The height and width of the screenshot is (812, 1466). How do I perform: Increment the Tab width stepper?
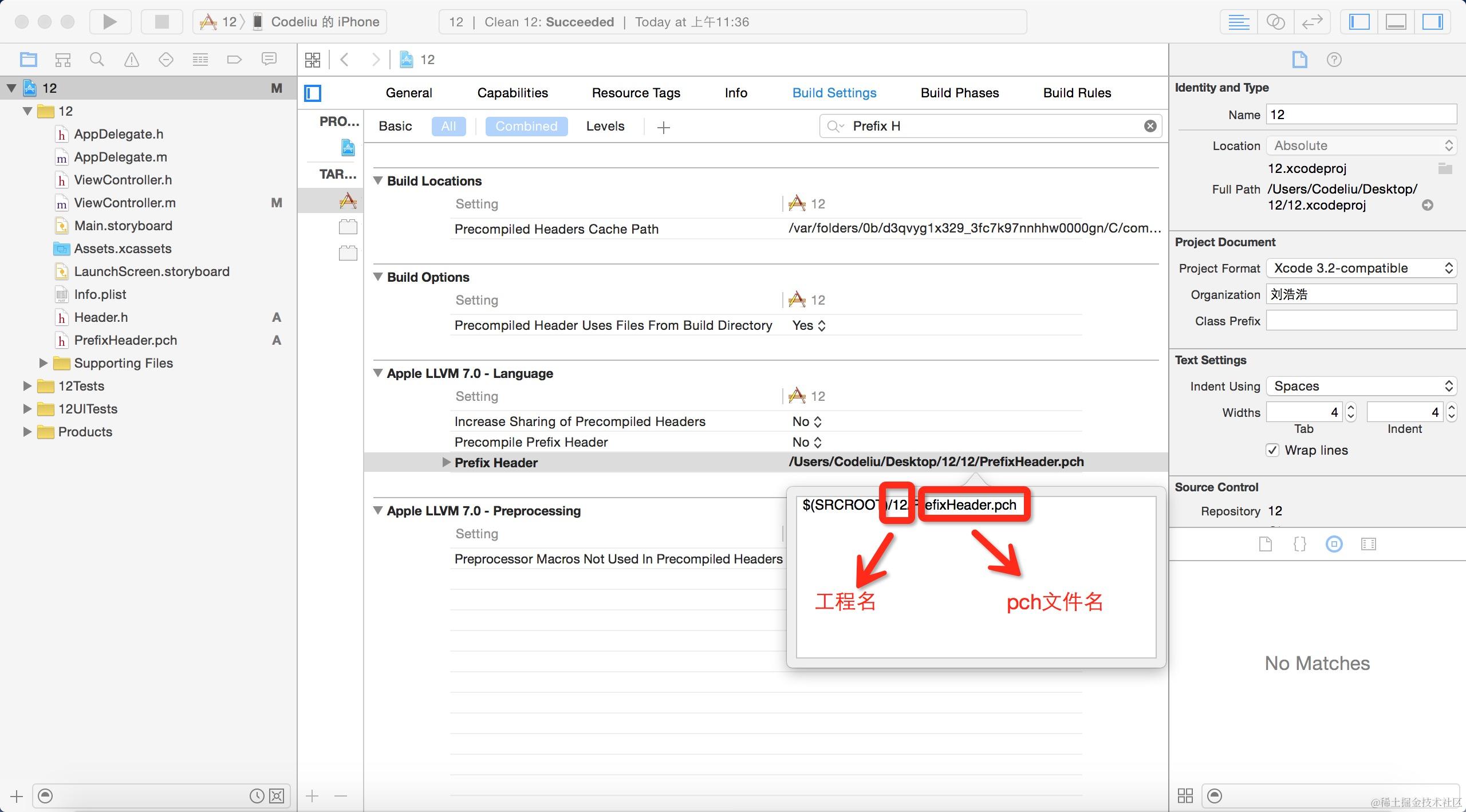pos(1351,408)
